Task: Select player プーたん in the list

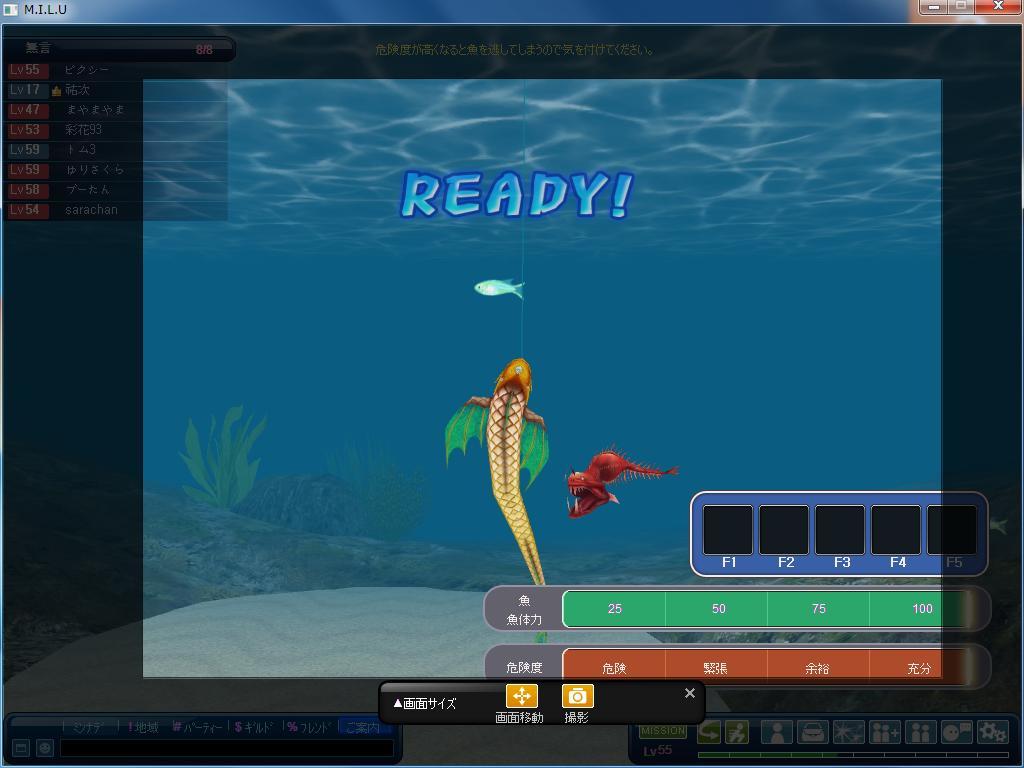Action: pyautogui.click(x=117, y=190)
